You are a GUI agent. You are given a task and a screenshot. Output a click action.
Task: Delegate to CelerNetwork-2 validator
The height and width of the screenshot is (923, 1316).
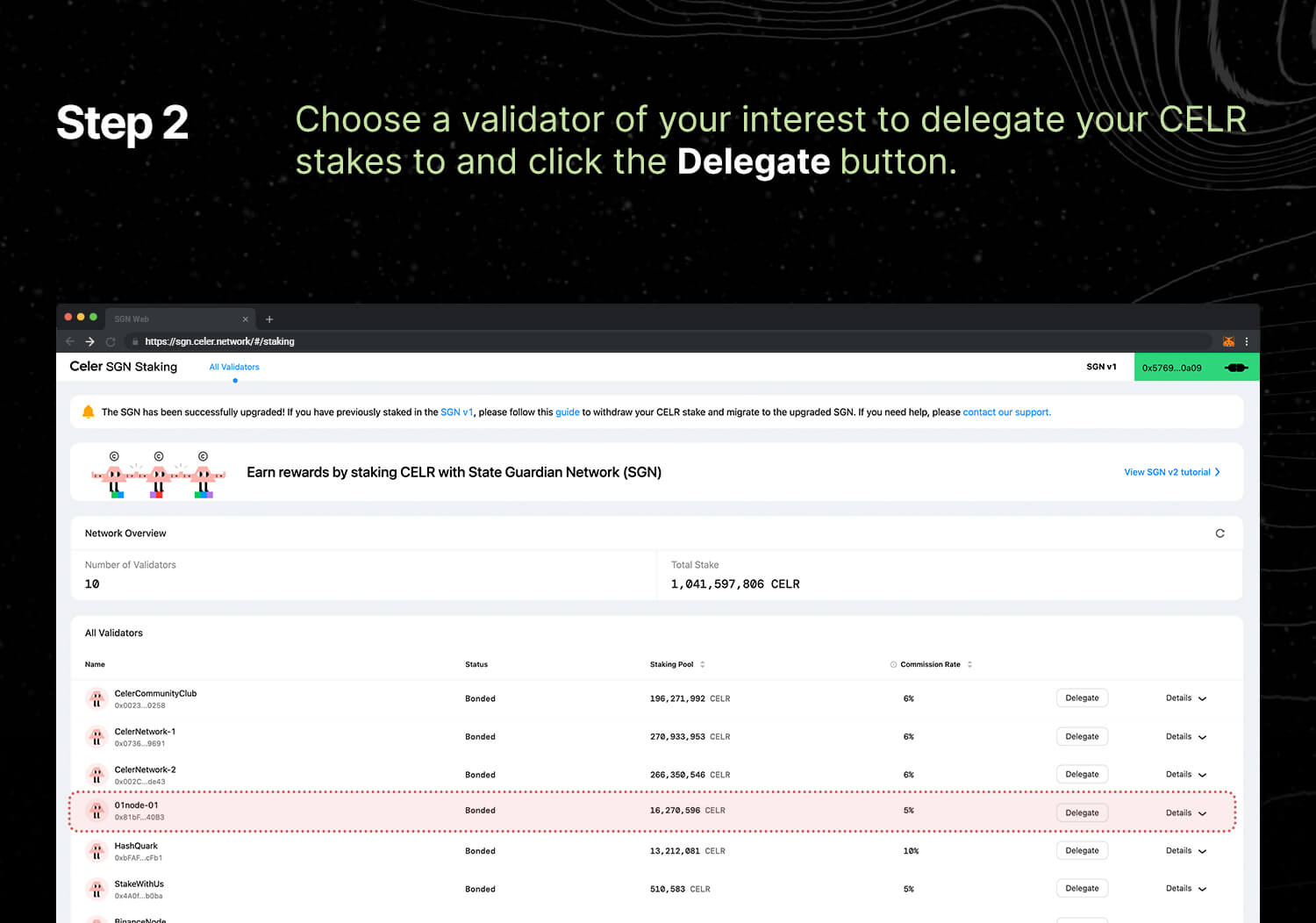[x=1082, y=775]
